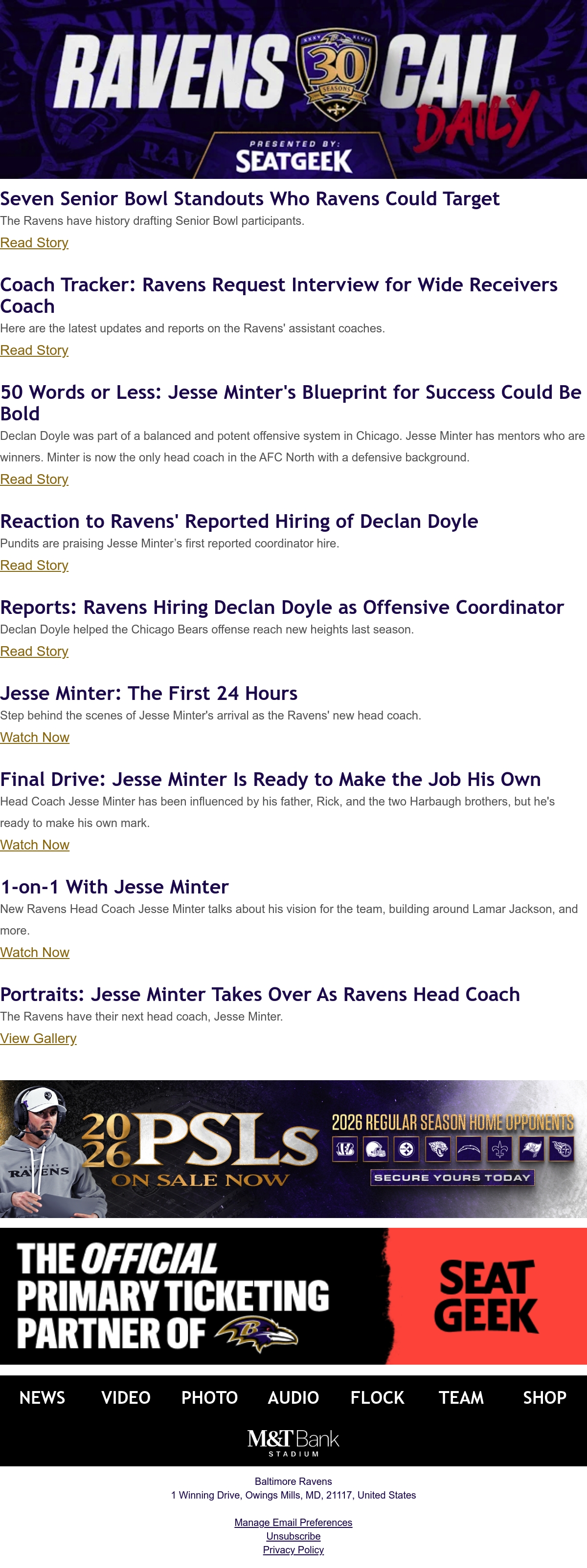This screenshot has height=1568, width=587.
Task: Click summary 'The Ravens have history drafting'
Action: pyautogui.click(x=152, y=221)
